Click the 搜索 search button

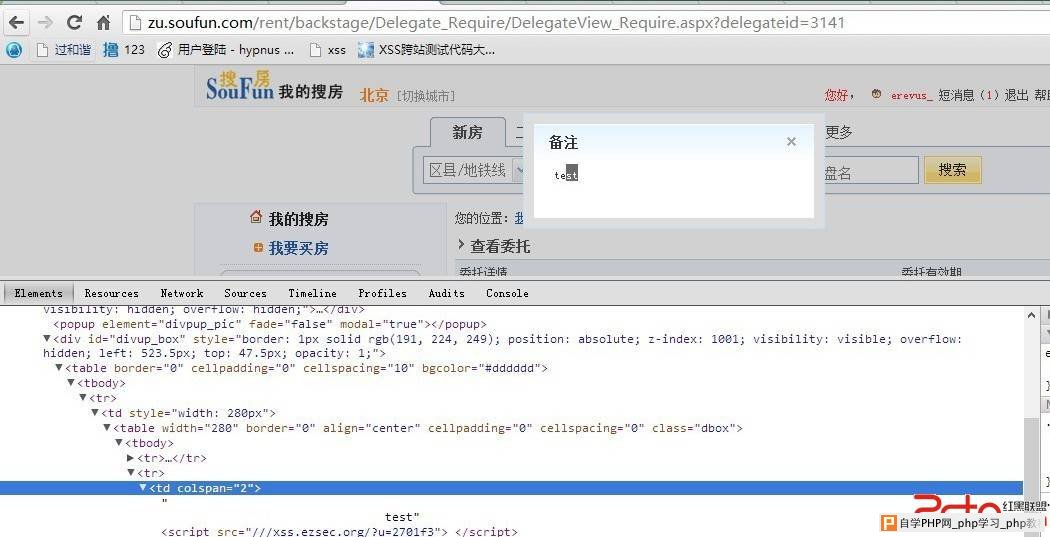coord(952,170)
